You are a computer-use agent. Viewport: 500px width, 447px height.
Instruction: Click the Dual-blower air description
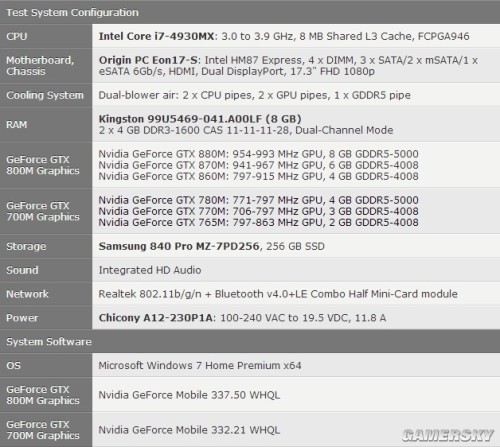point(254,95)
